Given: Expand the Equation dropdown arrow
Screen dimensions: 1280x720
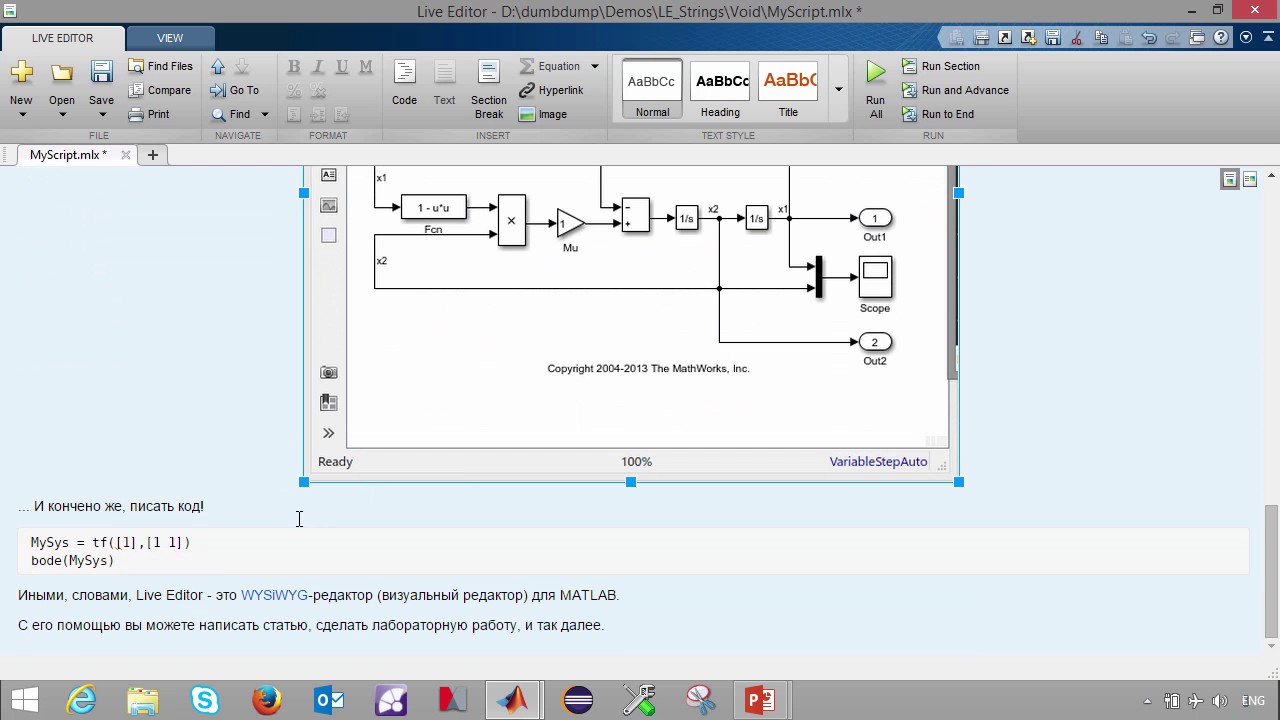Looking at the screenshot, I should (594, 66).
